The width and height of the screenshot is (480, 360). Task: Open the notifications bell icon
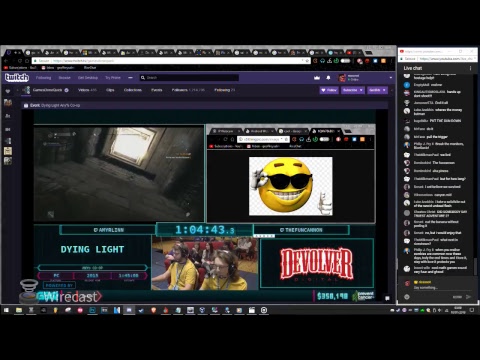[x=328, y=78]
